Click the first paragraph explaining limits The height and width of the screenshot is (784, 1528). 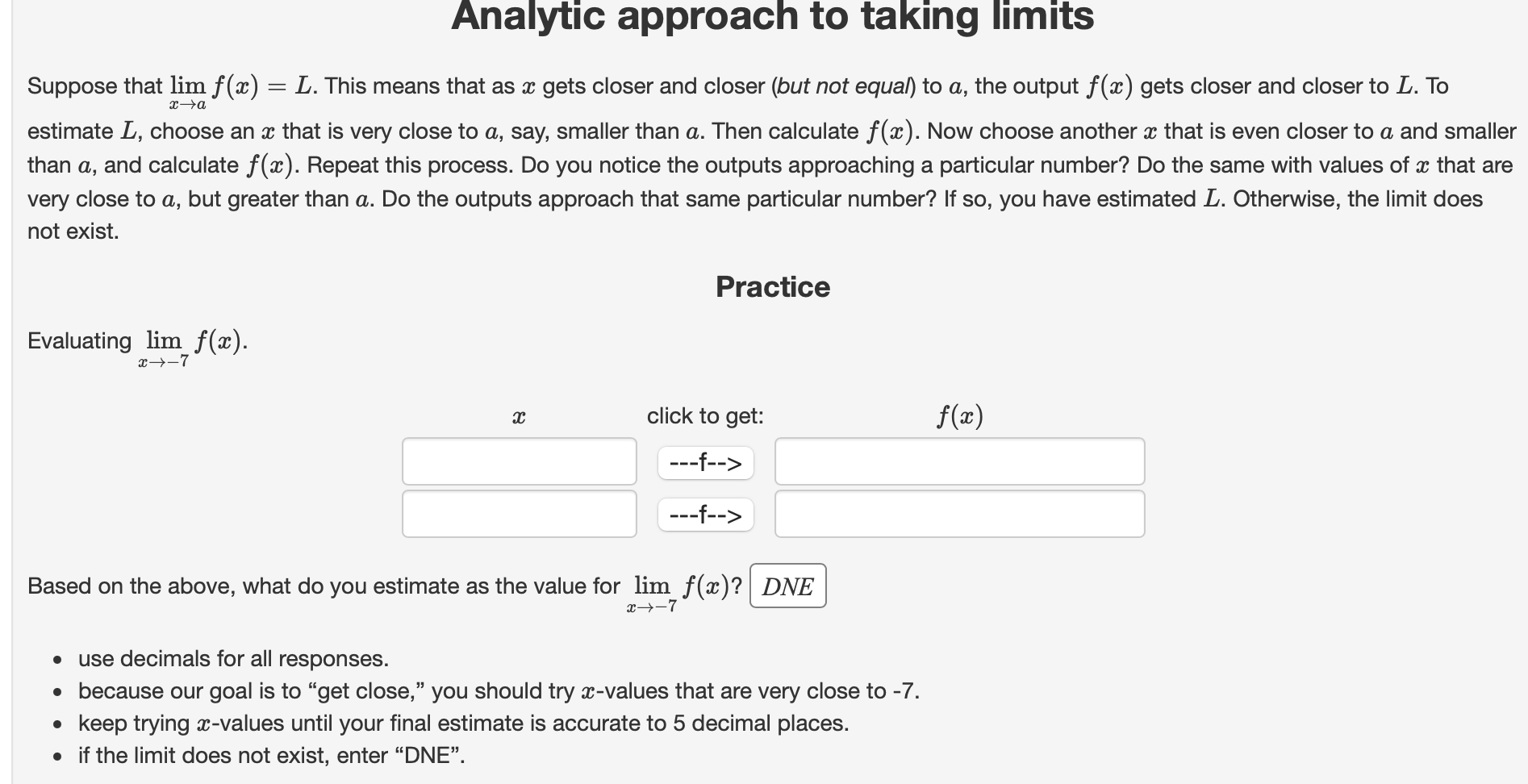762,159
